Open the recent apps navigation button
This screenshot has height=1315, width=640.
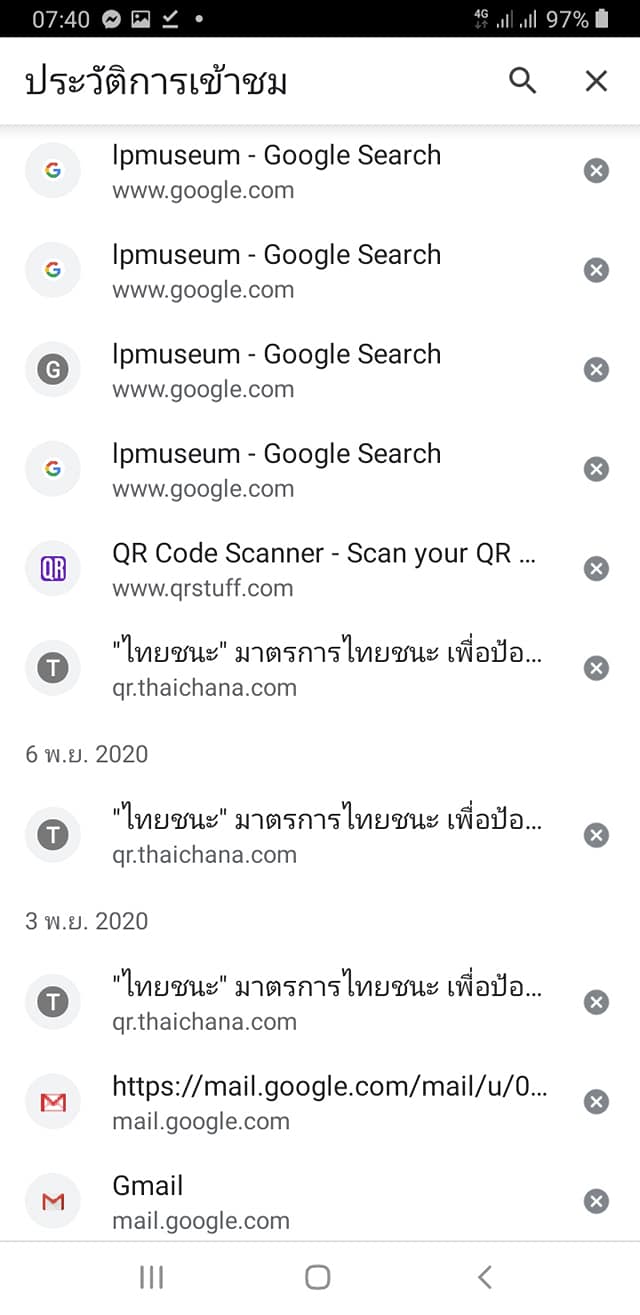pos(151,1277)
